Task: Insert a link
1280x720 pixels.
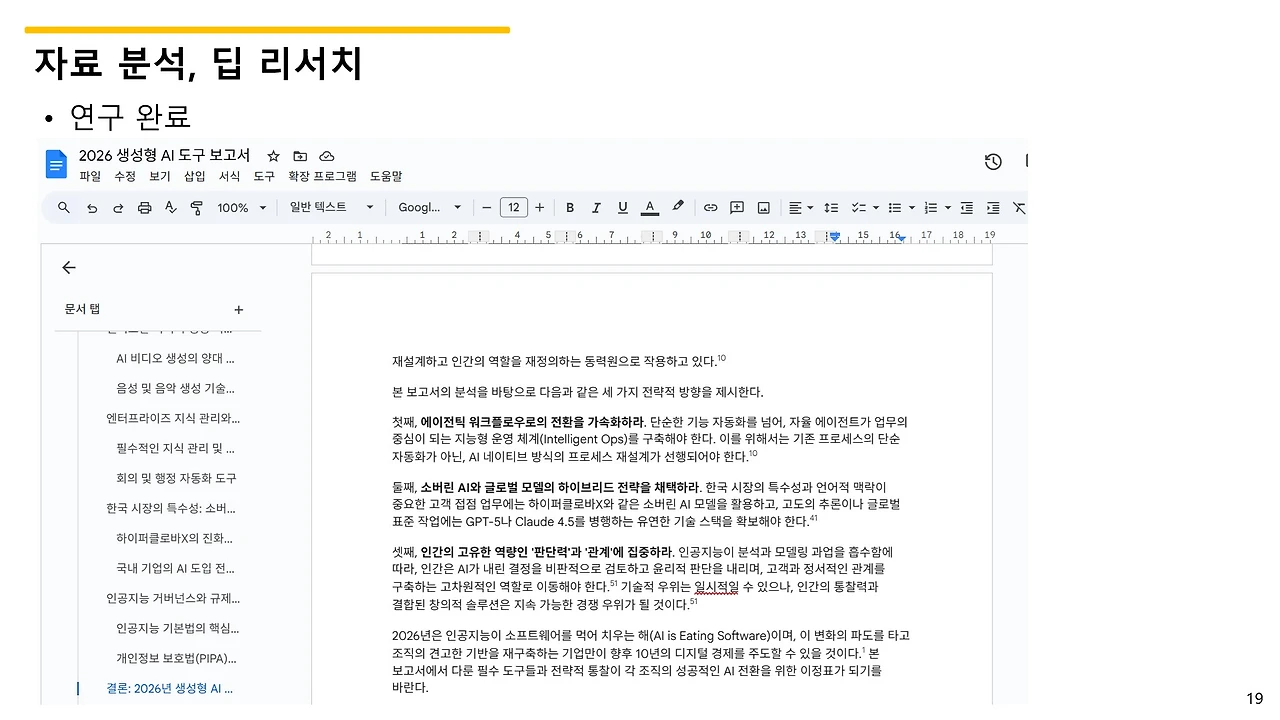Action: coord(711,207)
